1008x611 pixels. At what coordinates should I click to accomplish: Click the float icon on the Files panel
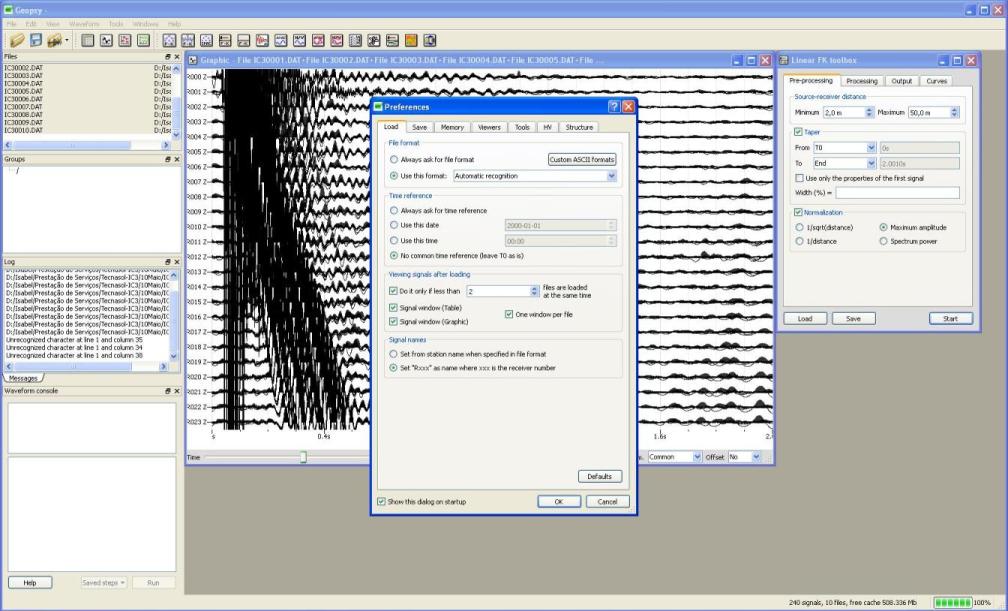coord(168,57)
